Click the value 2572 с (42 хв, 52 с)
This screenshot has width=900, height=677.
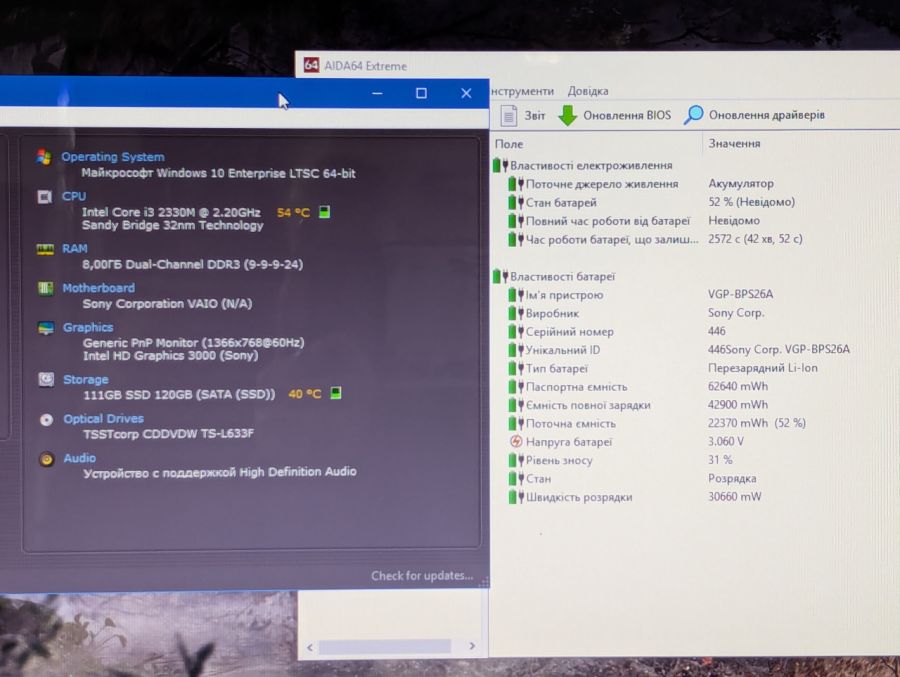coord(755,239)
